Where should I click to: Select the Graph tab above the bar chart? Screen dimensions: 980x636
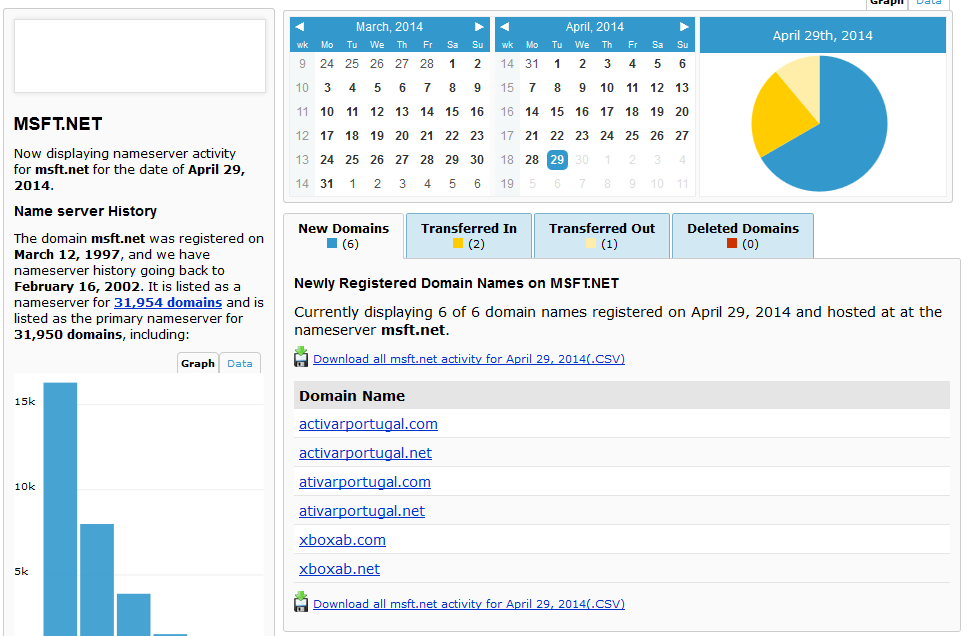[198, 363]
